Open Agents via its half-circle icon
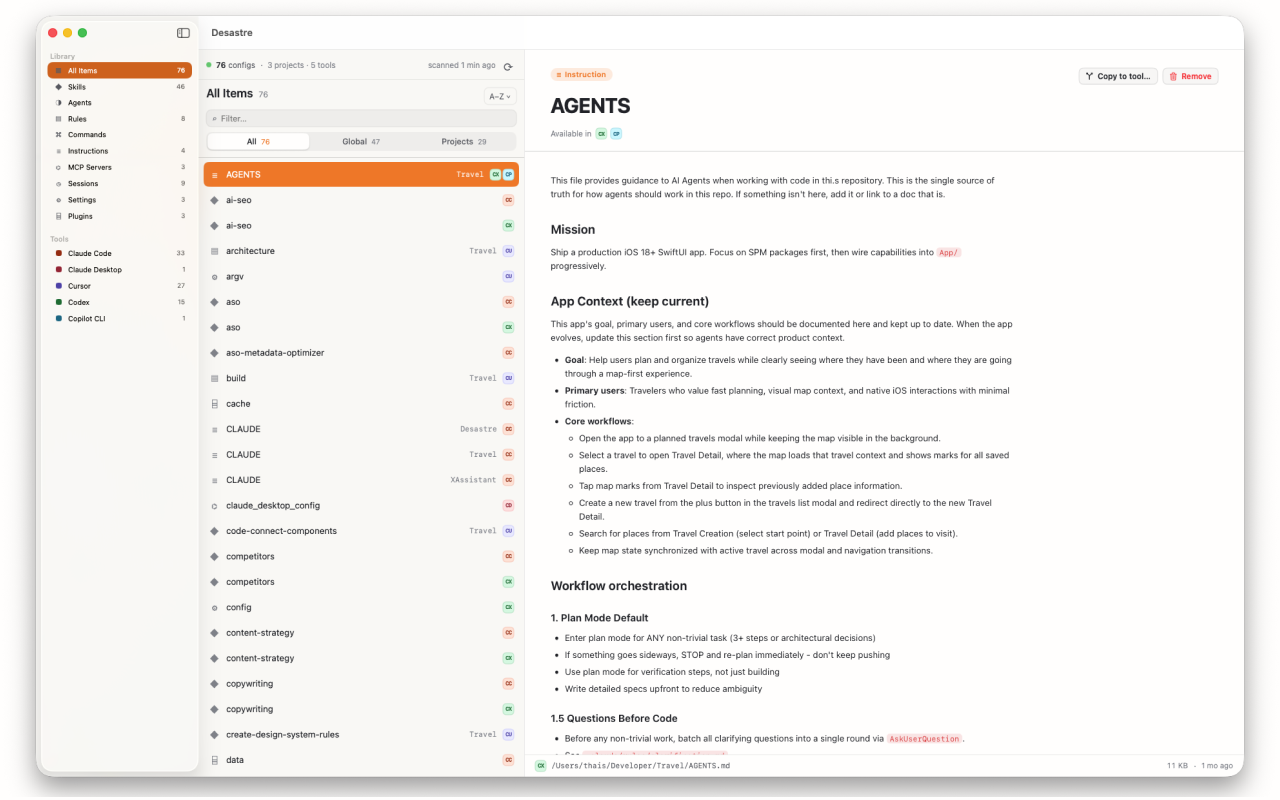1280x800 pixels. 58,103
